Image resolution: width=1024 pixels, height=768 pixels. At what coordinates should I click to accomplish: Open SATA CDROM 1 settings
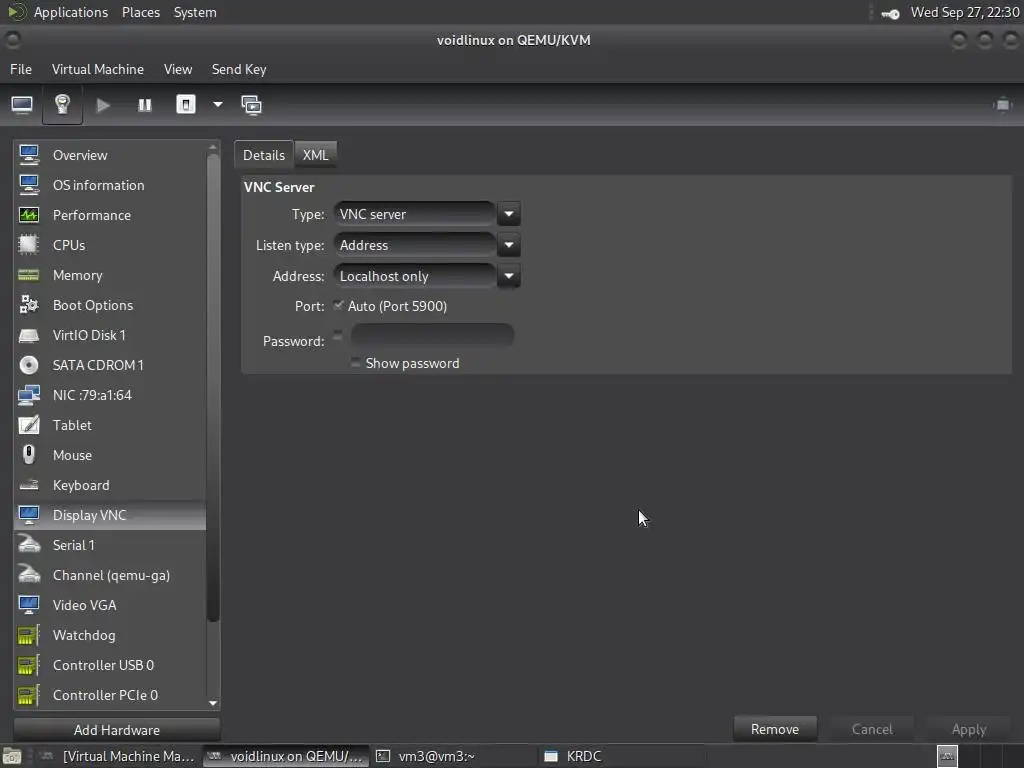(x=110, y=366)
